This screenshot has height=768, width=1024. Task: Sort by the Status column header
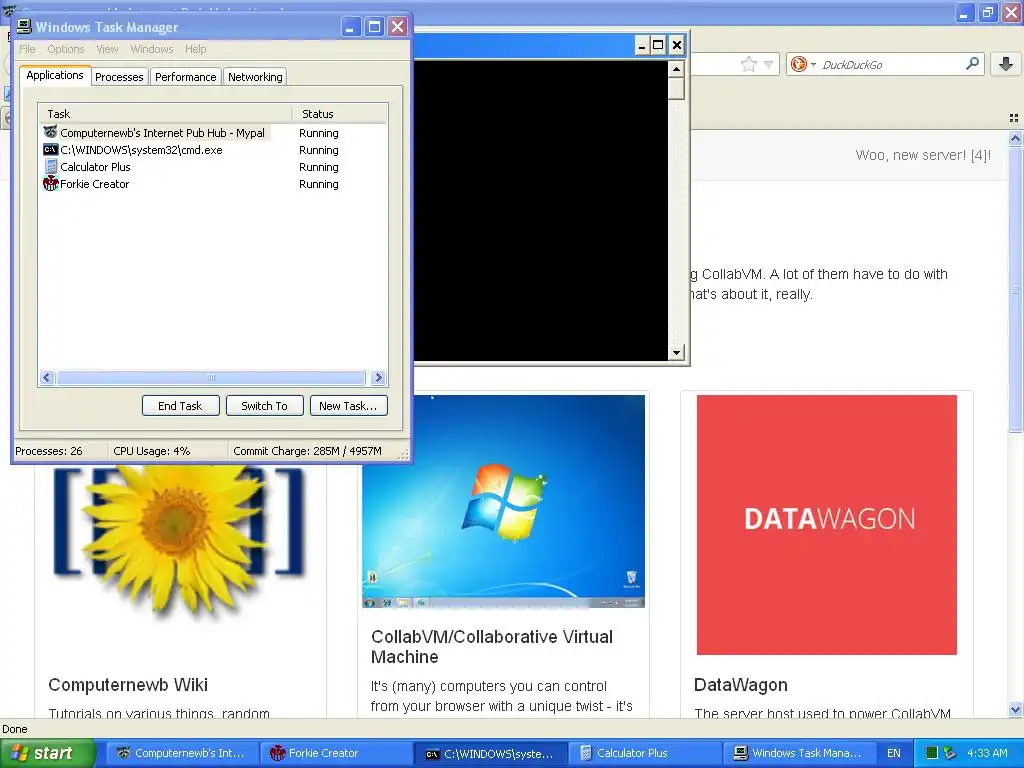pyautogui.click(x=340, y=114)
